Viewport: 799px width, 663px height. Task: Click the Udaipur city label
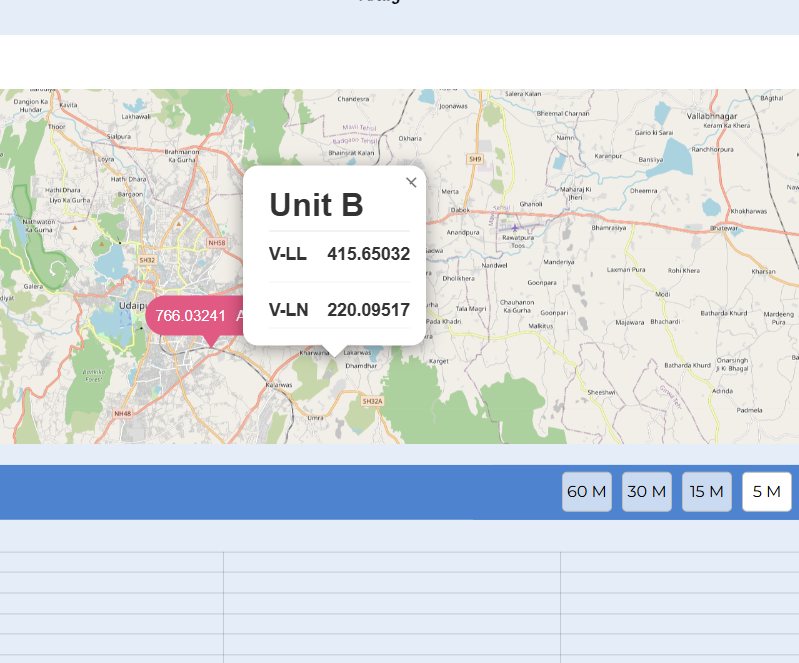coord(132,305)
